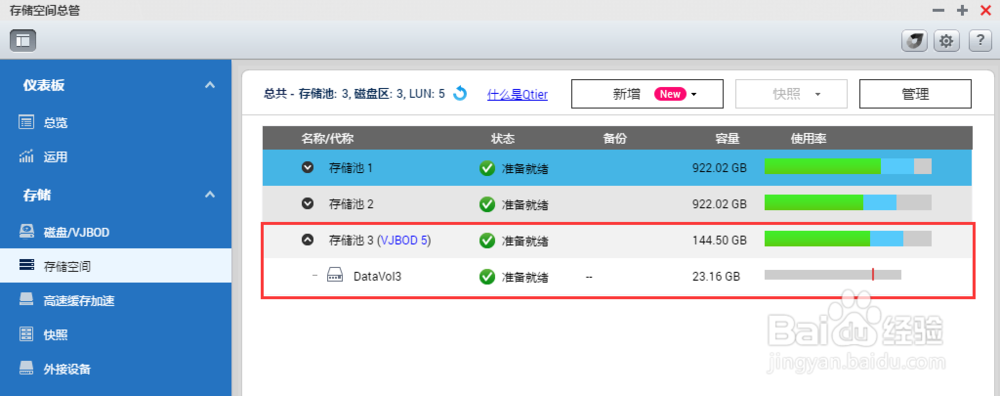Open the 什么是Qtier link
This screenshot has width=1000, height=396.
tap(517, 94)
